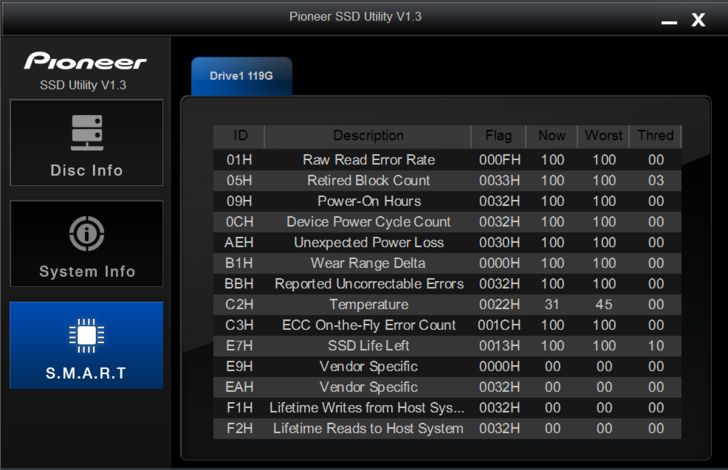Click SSD Utility V1.3 sidebar label
The height and width of the screenshot is (470, 728).
[x=83, y=85]
